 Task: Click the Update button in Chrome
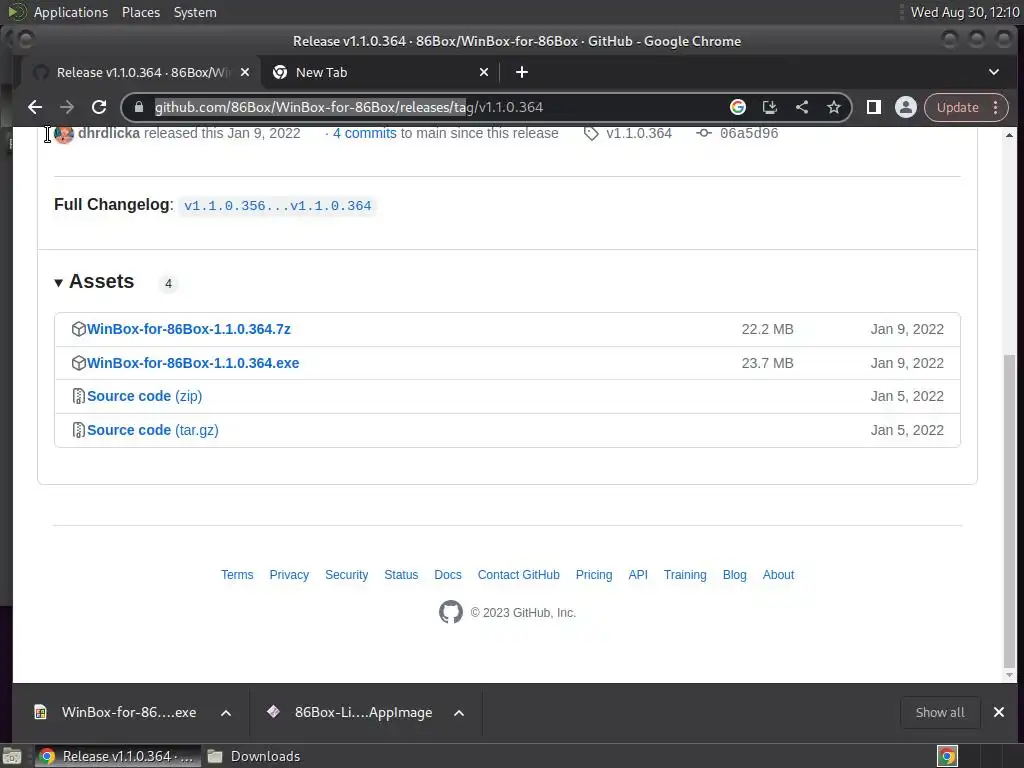coord(957,107)
